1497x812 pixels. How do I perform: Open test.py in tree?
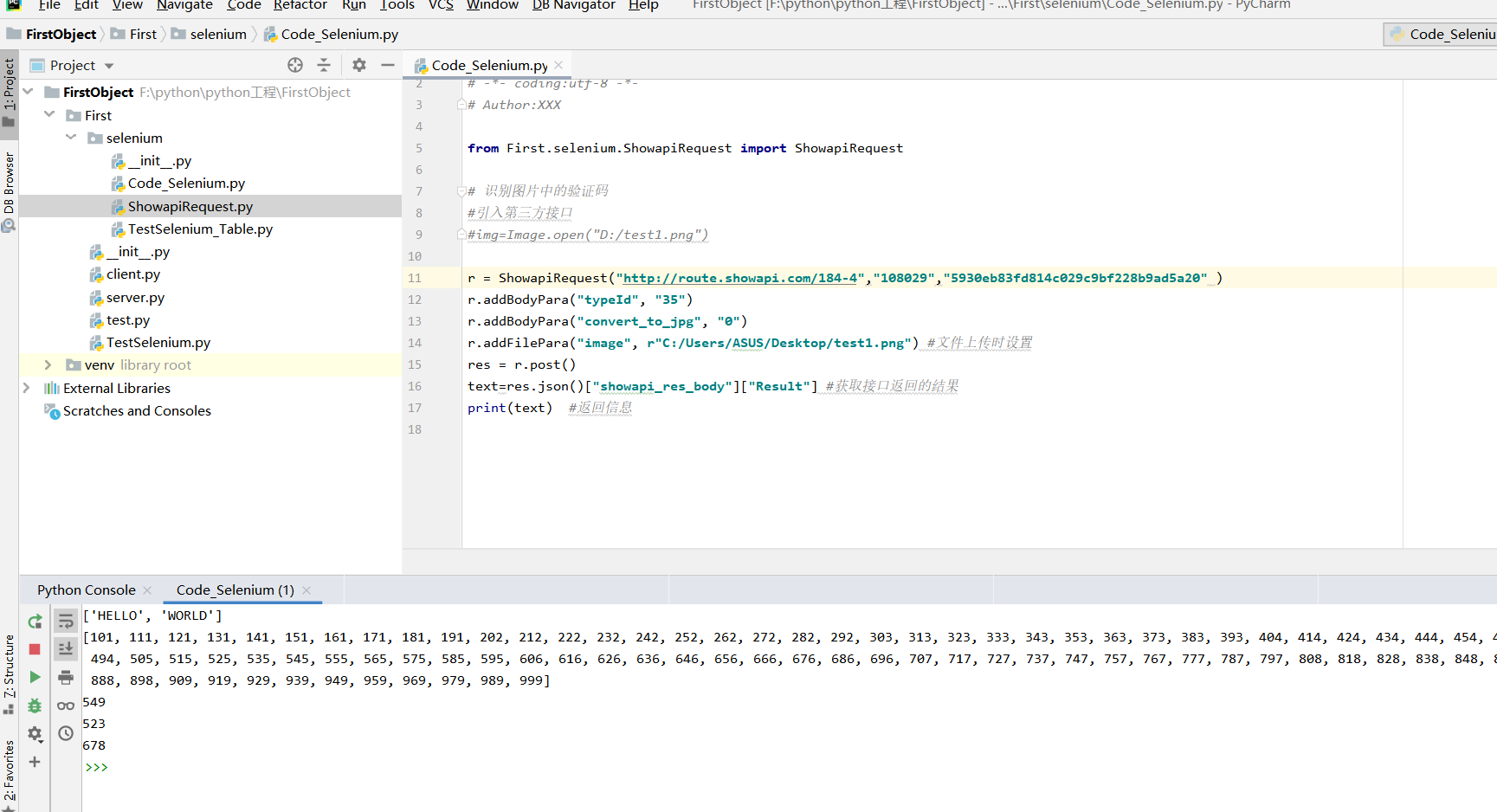tap(128, 320)
